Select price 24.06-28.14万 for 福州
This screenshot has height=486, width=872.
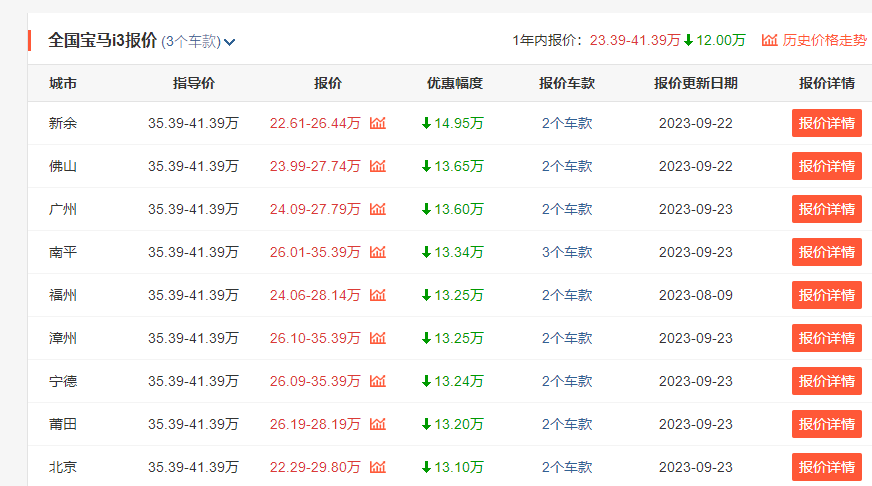(315, 295)
